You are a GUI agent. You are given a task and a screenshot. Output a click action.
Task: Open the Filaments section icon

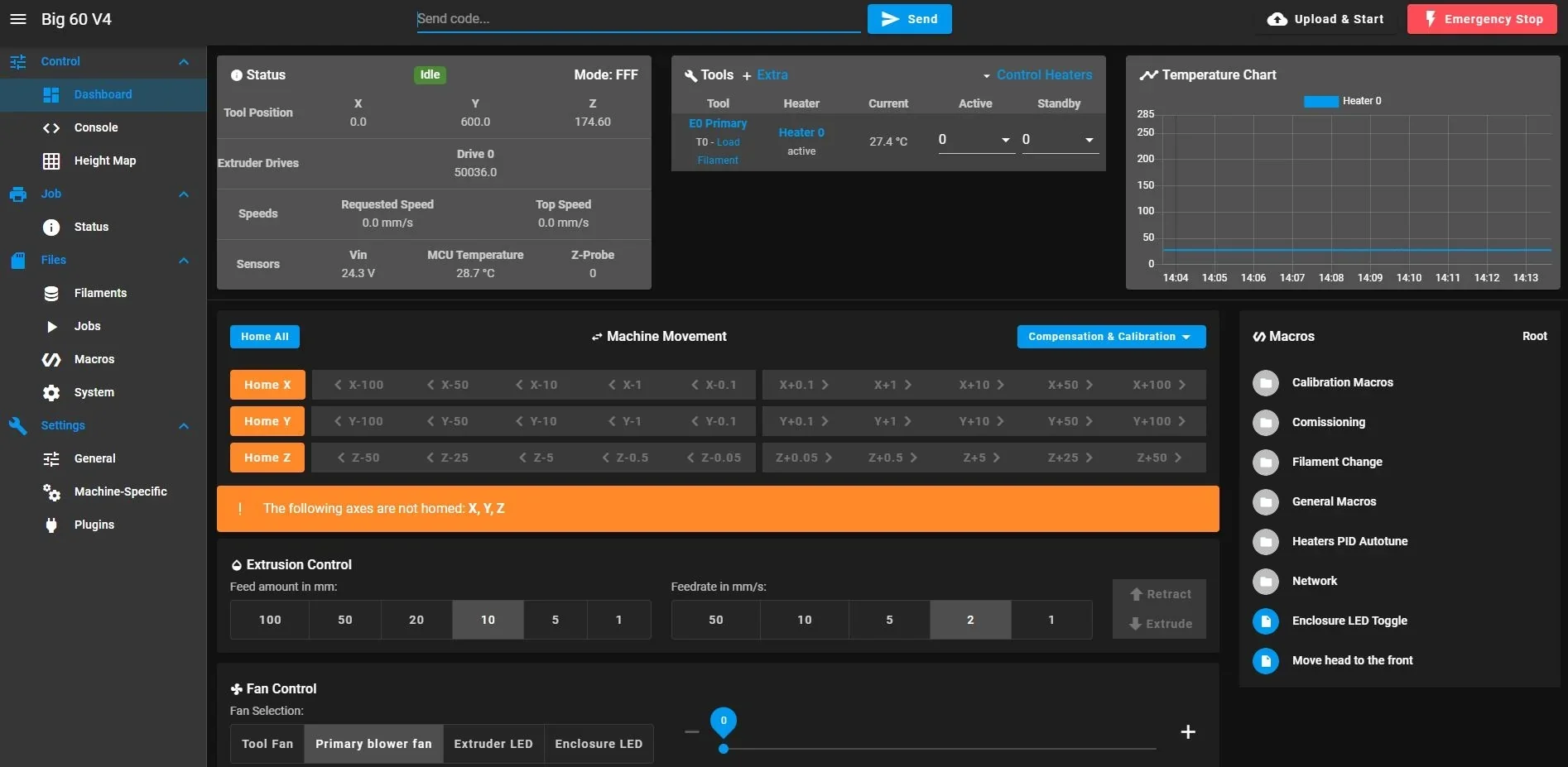point(51,293)
